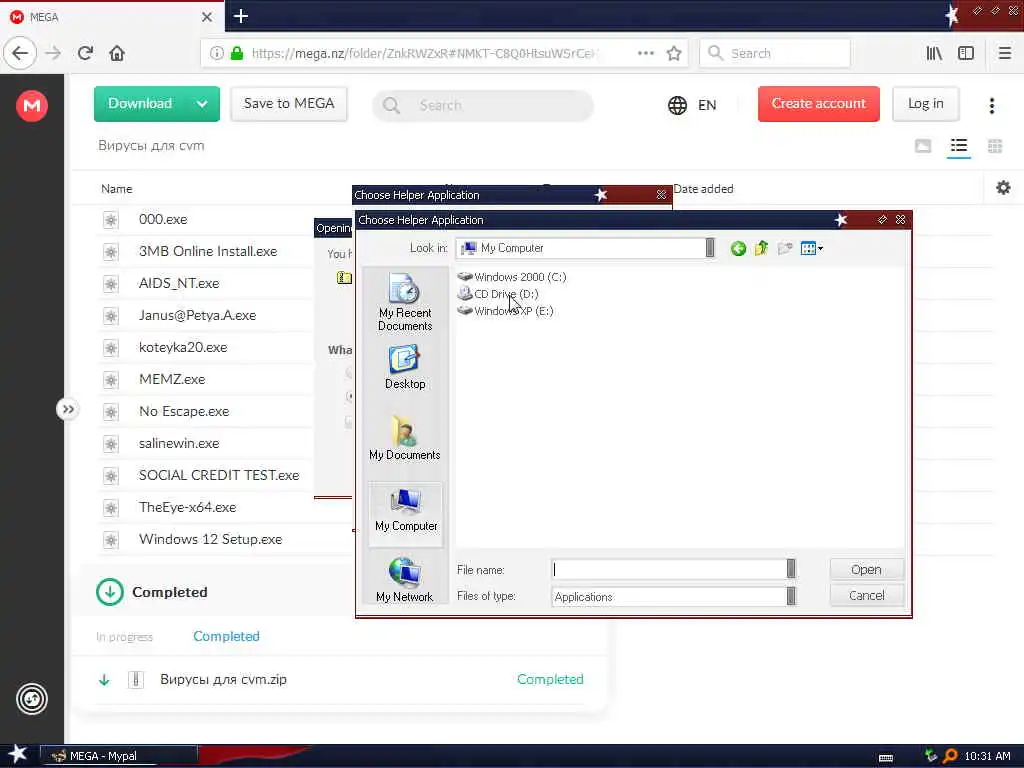Click the green Download button

pyautogui.click(x=140, y=104)
